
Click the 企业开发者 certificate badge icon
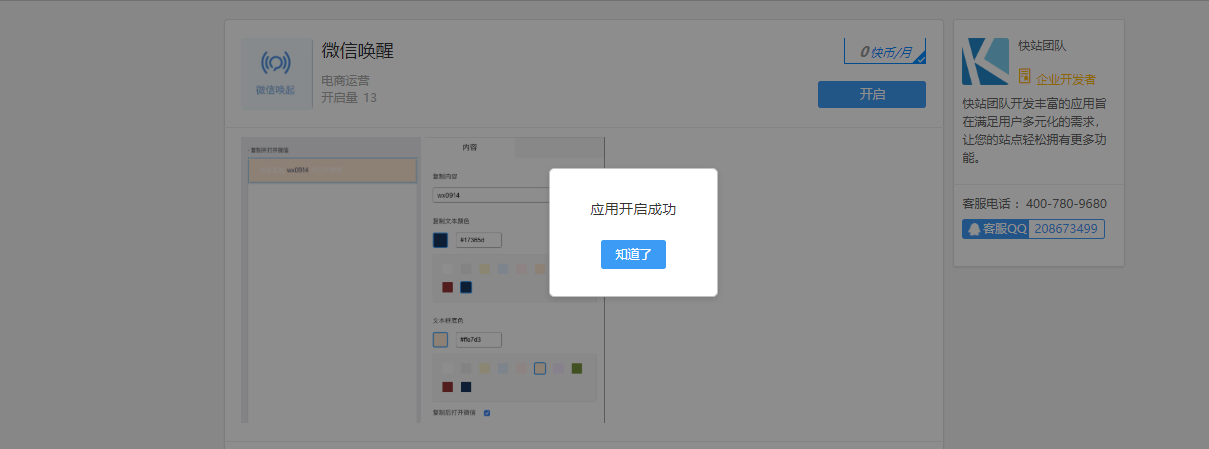tap(1024, 77)
